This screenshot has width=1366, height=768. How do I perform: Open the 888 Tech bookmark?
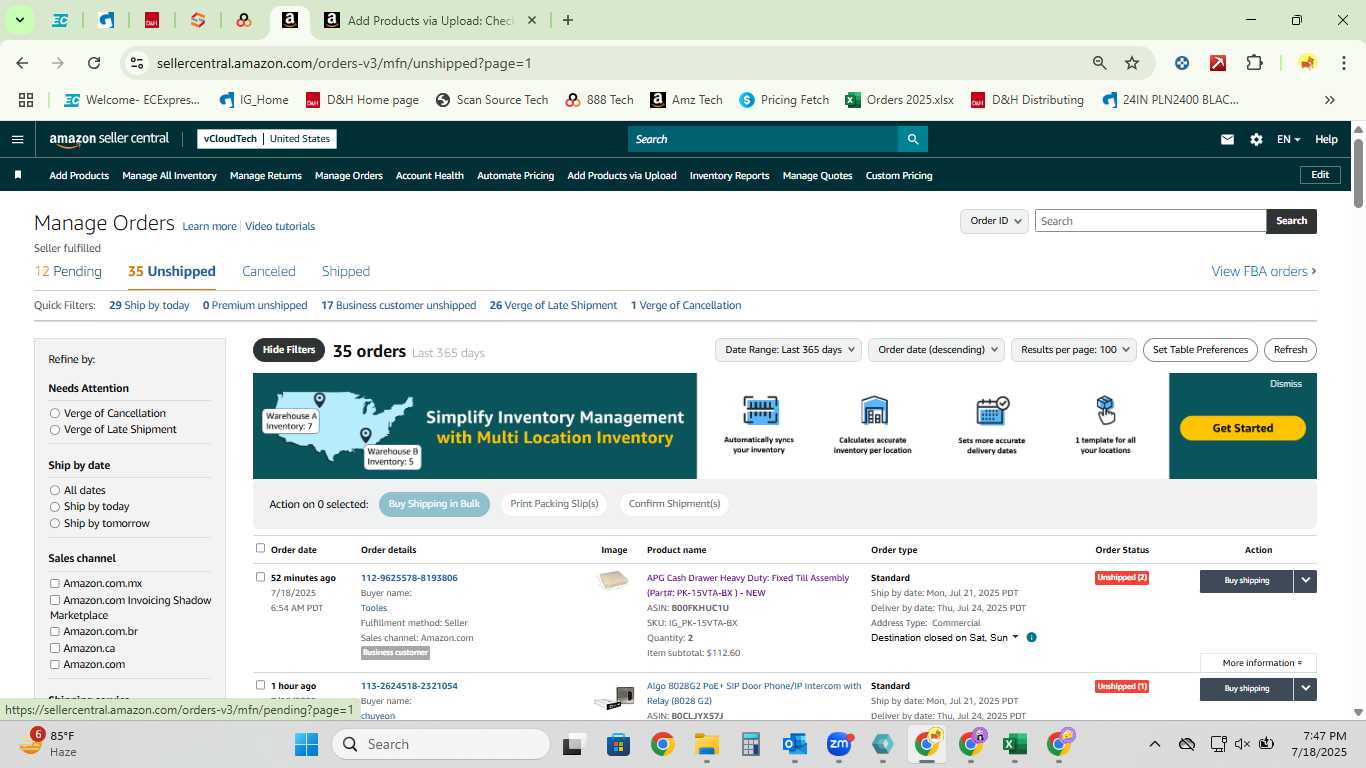pyautogui.click(x=599, y=100)
